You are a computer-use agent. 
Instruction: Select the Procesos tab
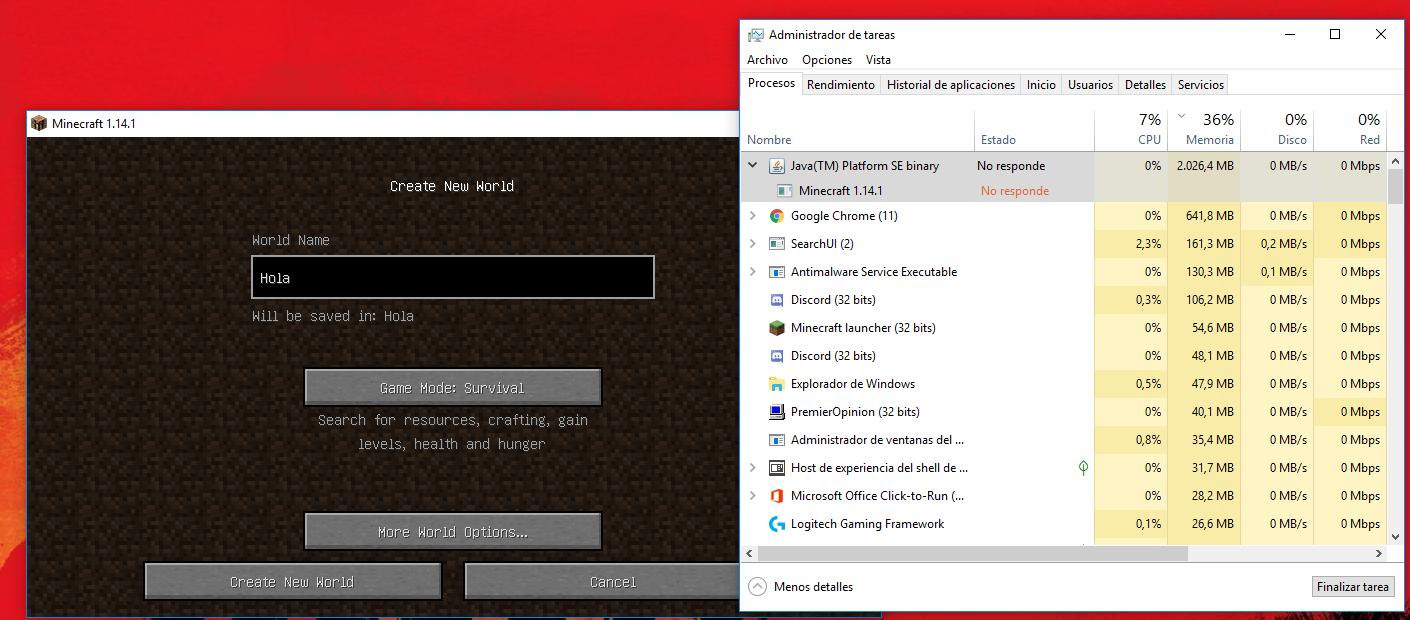pyautogui.click(x=772, y=84)
